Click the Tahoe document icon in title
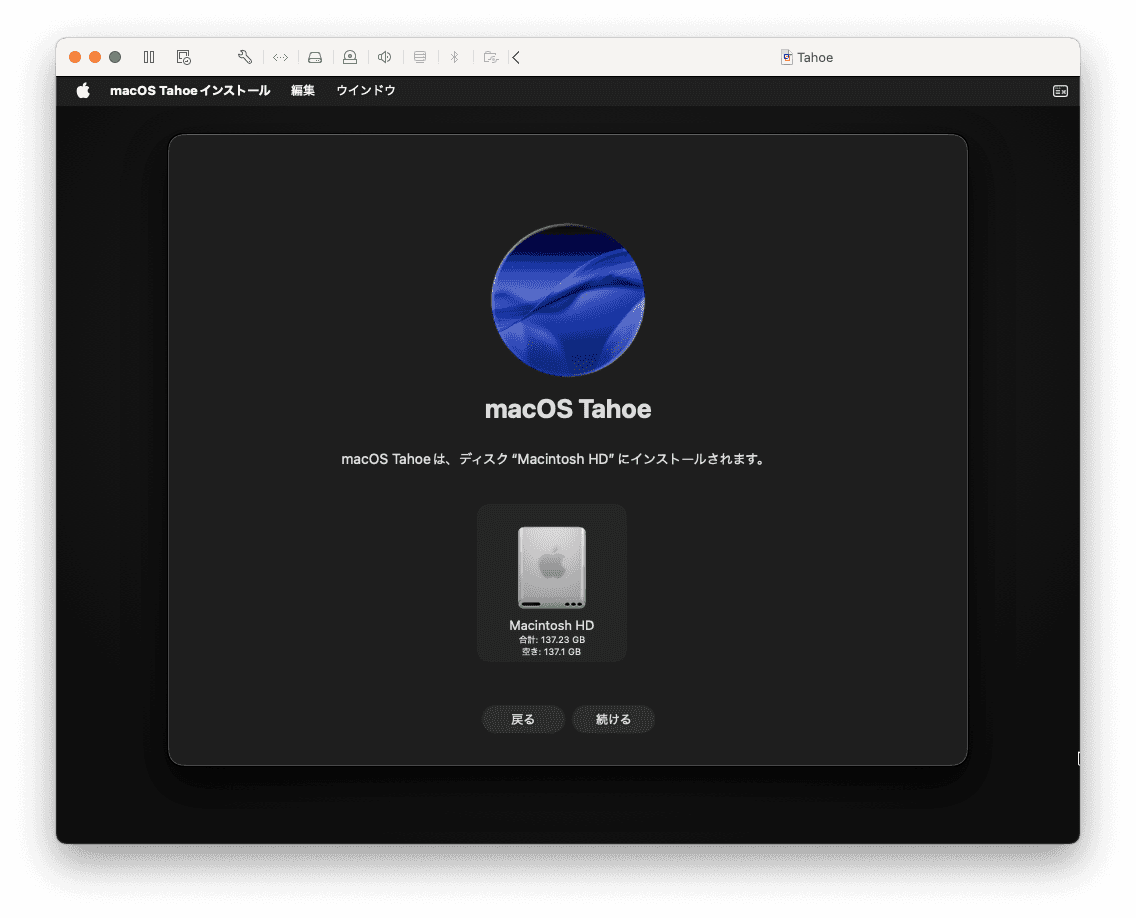 (787, 57)
